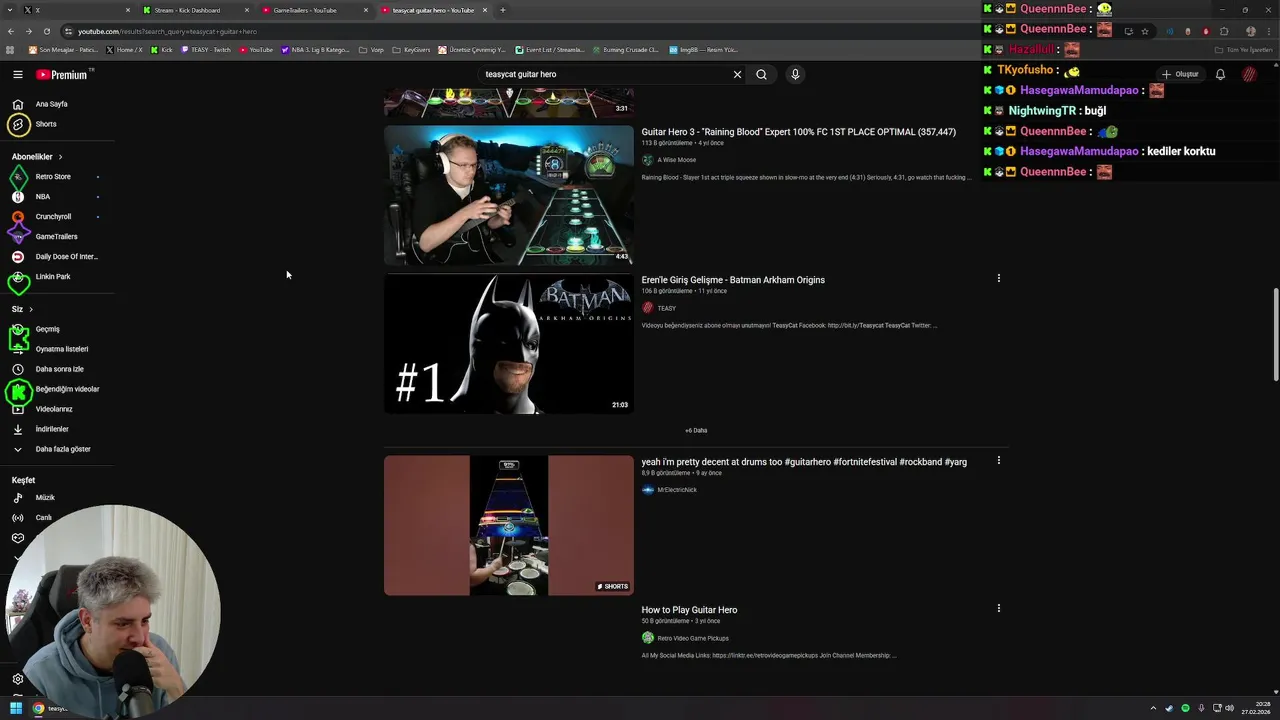Screen dimensions: 1280x720
Task: Reload the page with refresh icon
Action: point(46,31)
